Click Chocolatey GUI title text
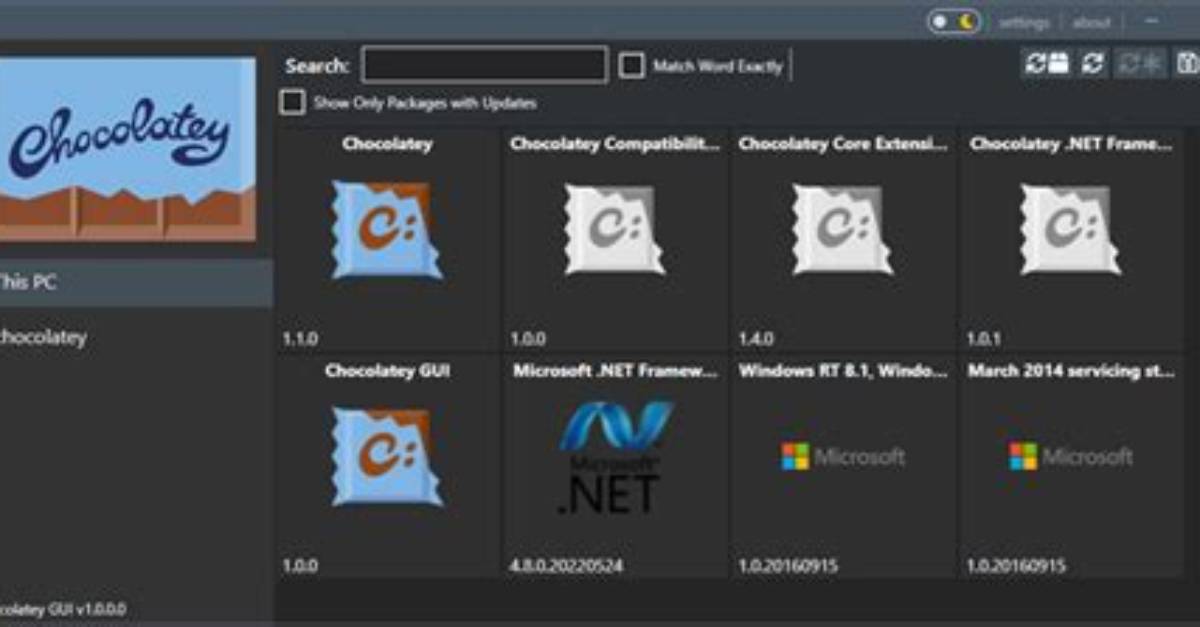 tap(387, 371)
